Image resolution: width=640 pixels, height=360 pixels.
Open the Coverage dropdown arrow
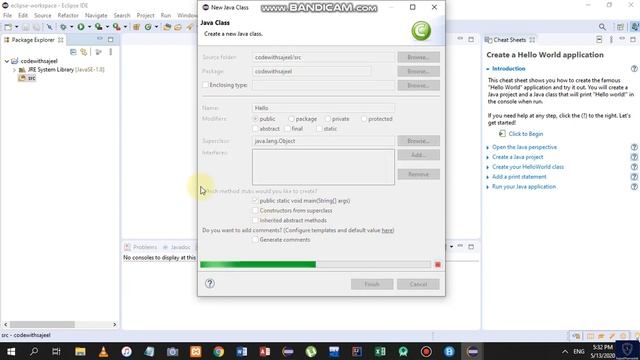click(x=107, y=27)
